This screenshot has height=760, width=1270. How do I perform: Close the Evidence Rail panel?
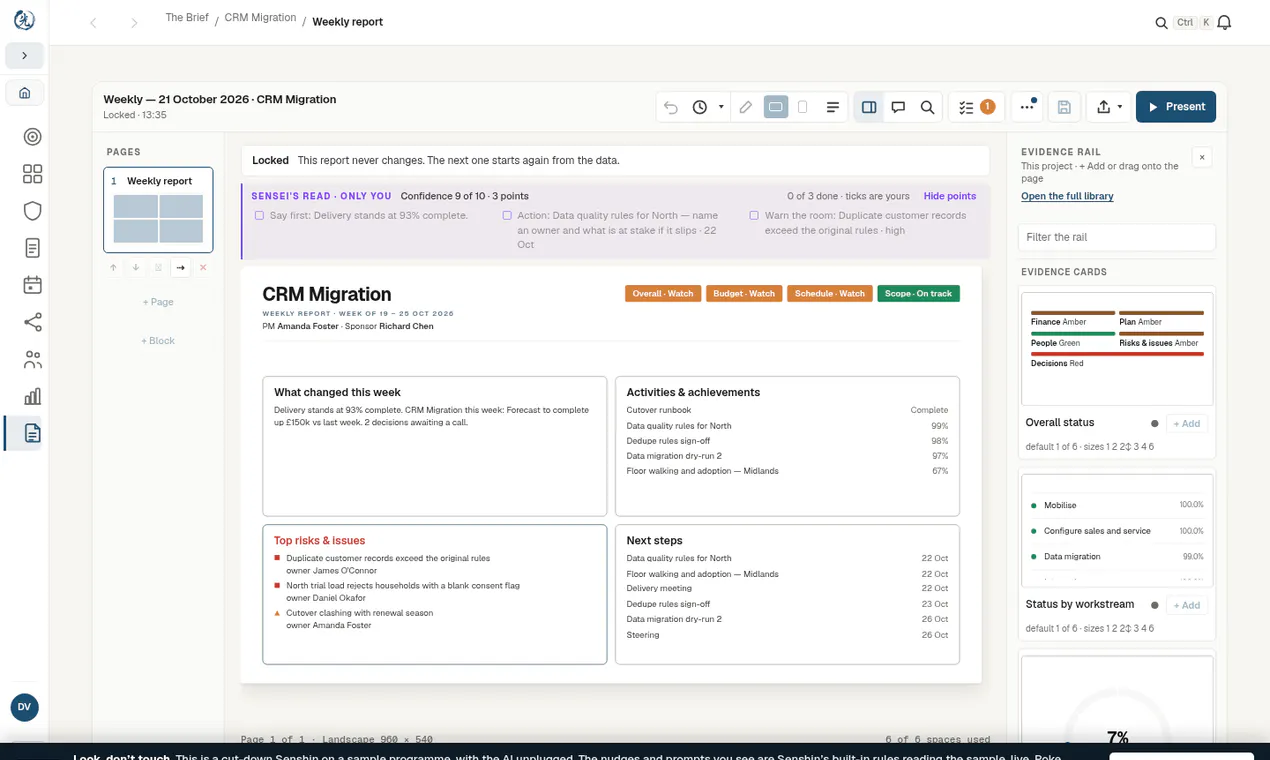point(1202,157)
